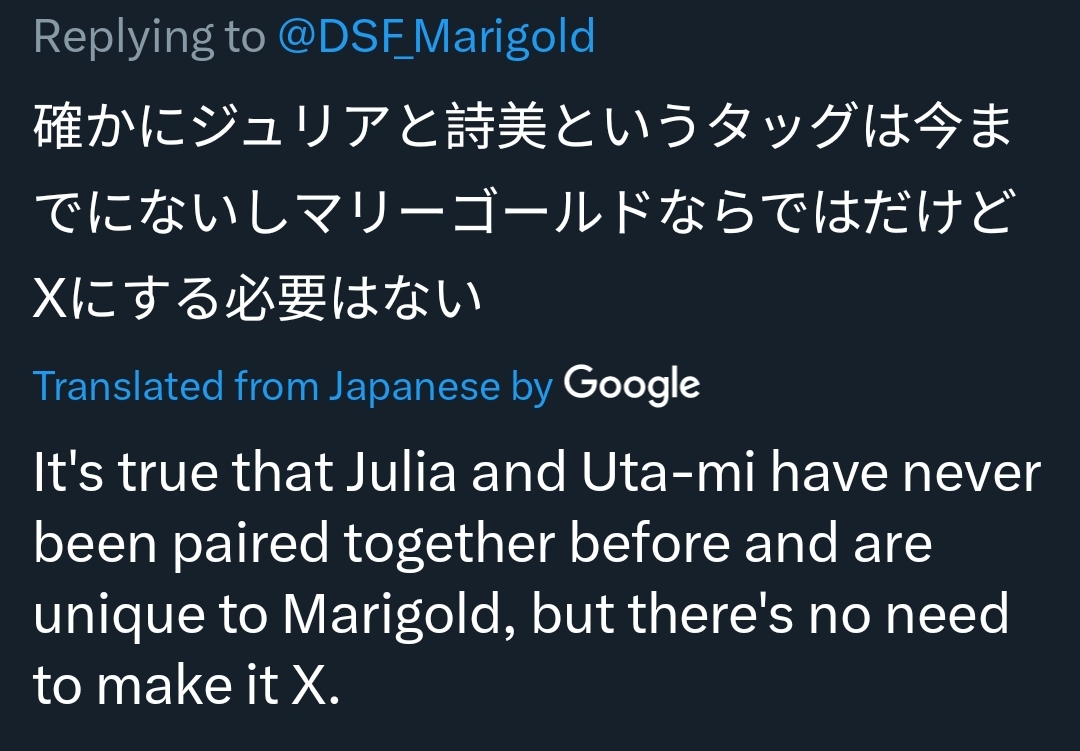Tap the "Translated from Japanese by" link

click(293, 386)
